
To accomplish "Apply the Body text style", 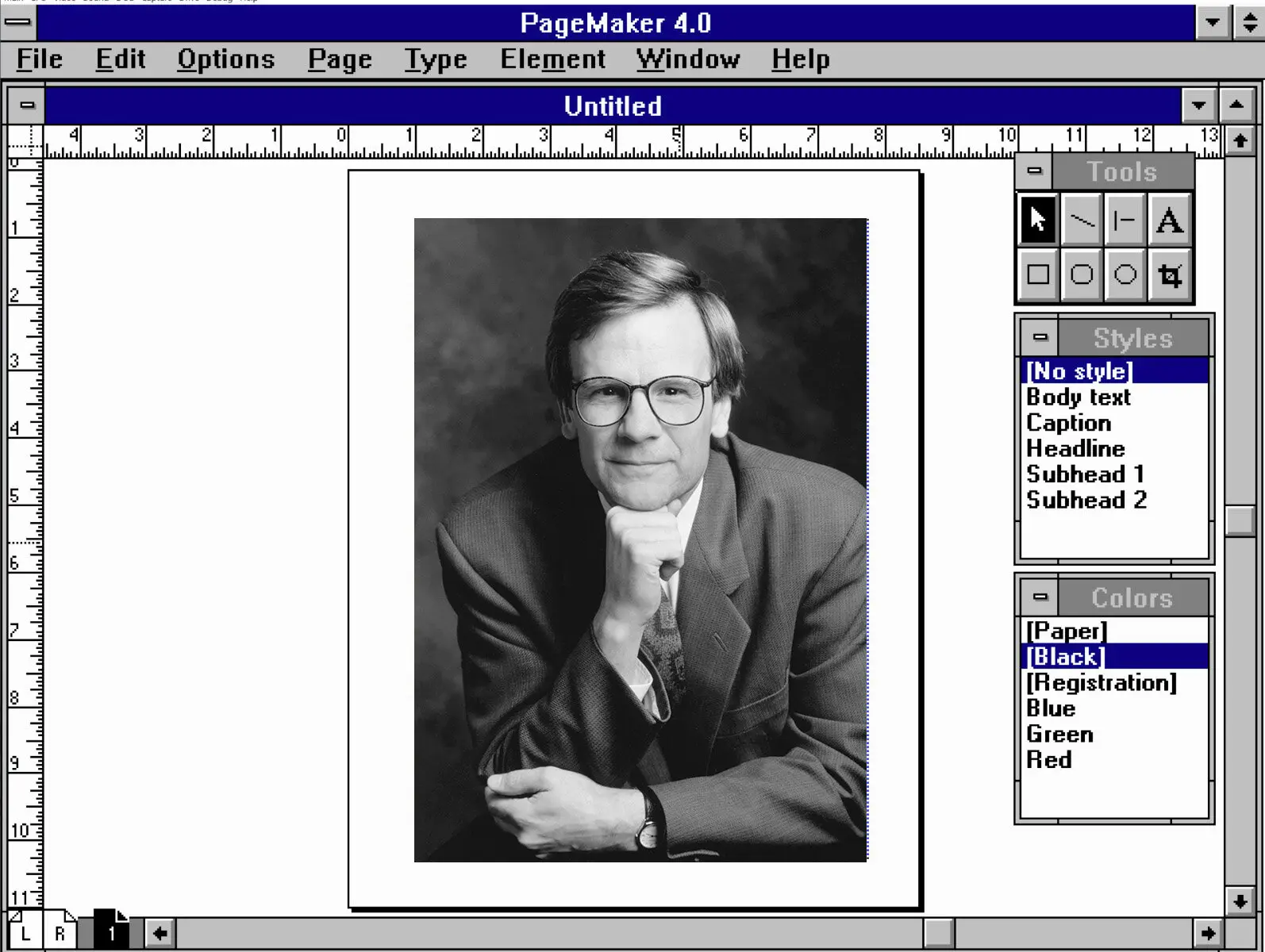I will point(1114,397).
